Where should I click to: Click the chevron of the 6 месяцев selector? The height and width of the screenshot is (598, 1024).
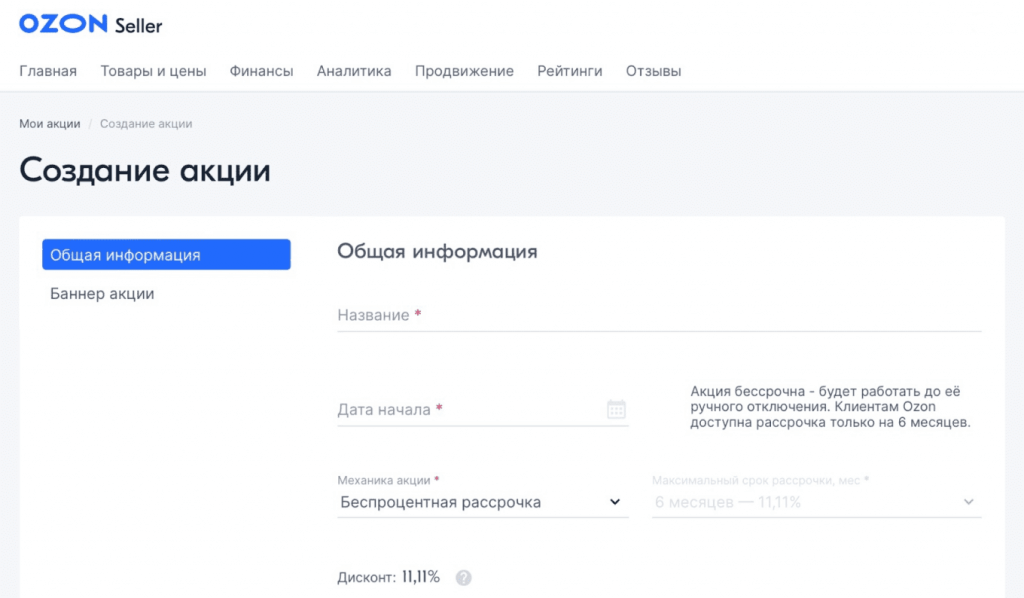coord(968,502)
